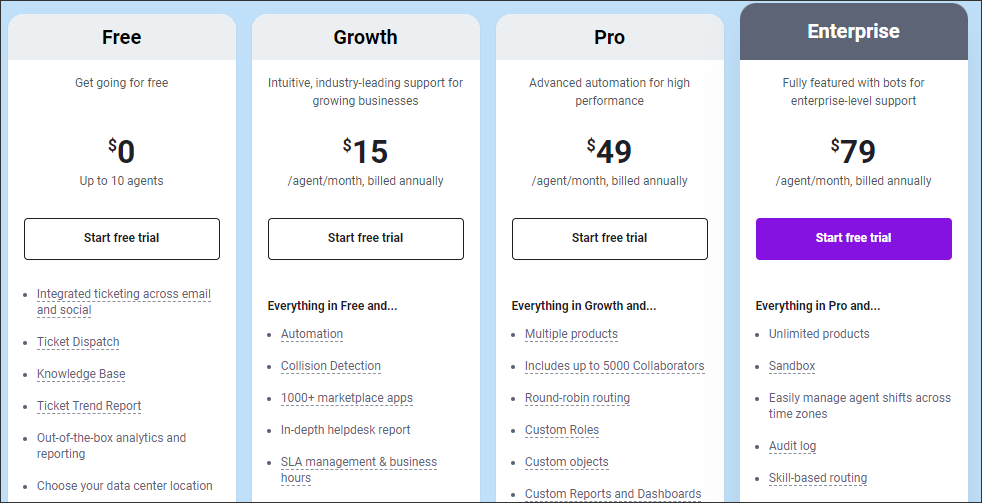This screenshot has width=982, height=503.
Task: Click the Audit log link
Action: click(x=793, y=446)
